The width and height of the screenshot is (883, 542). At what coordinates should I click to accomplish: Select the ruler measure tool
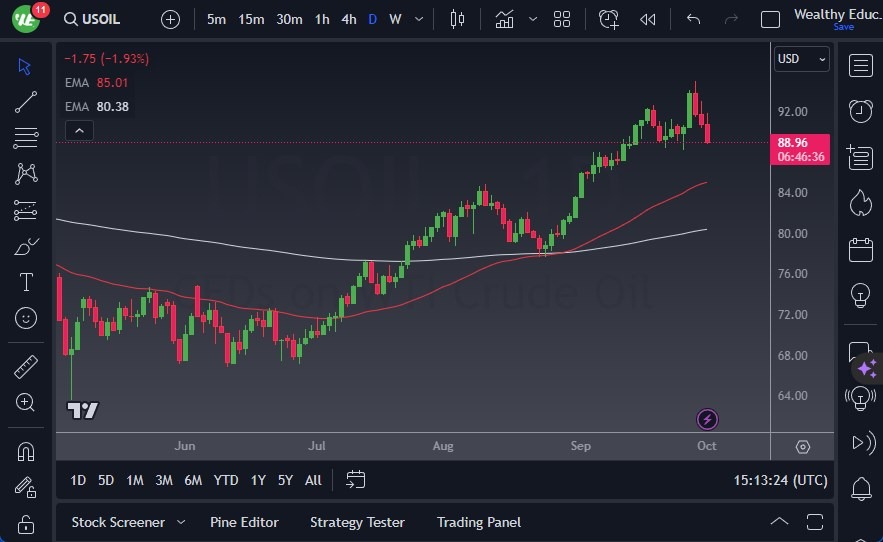[26, 367]
